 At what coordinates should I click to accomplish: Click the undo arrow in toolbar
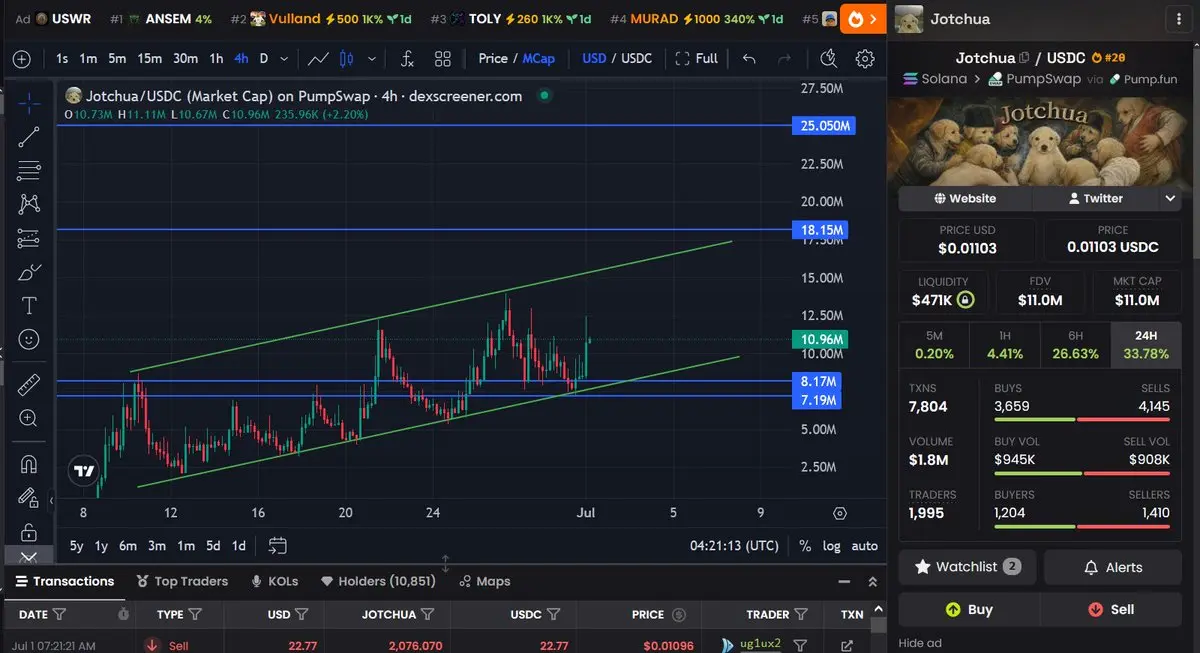(x=749, y=59)
